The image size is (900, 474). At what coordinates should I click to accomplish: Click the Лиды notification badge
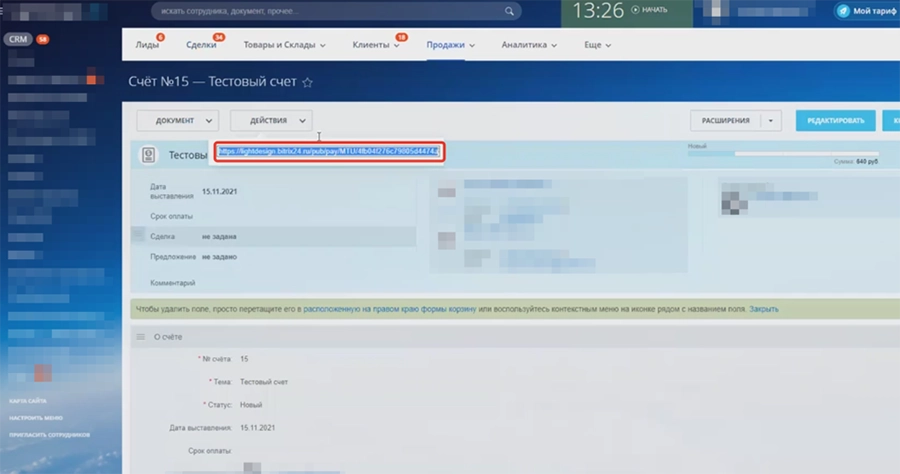pos(161,38)
